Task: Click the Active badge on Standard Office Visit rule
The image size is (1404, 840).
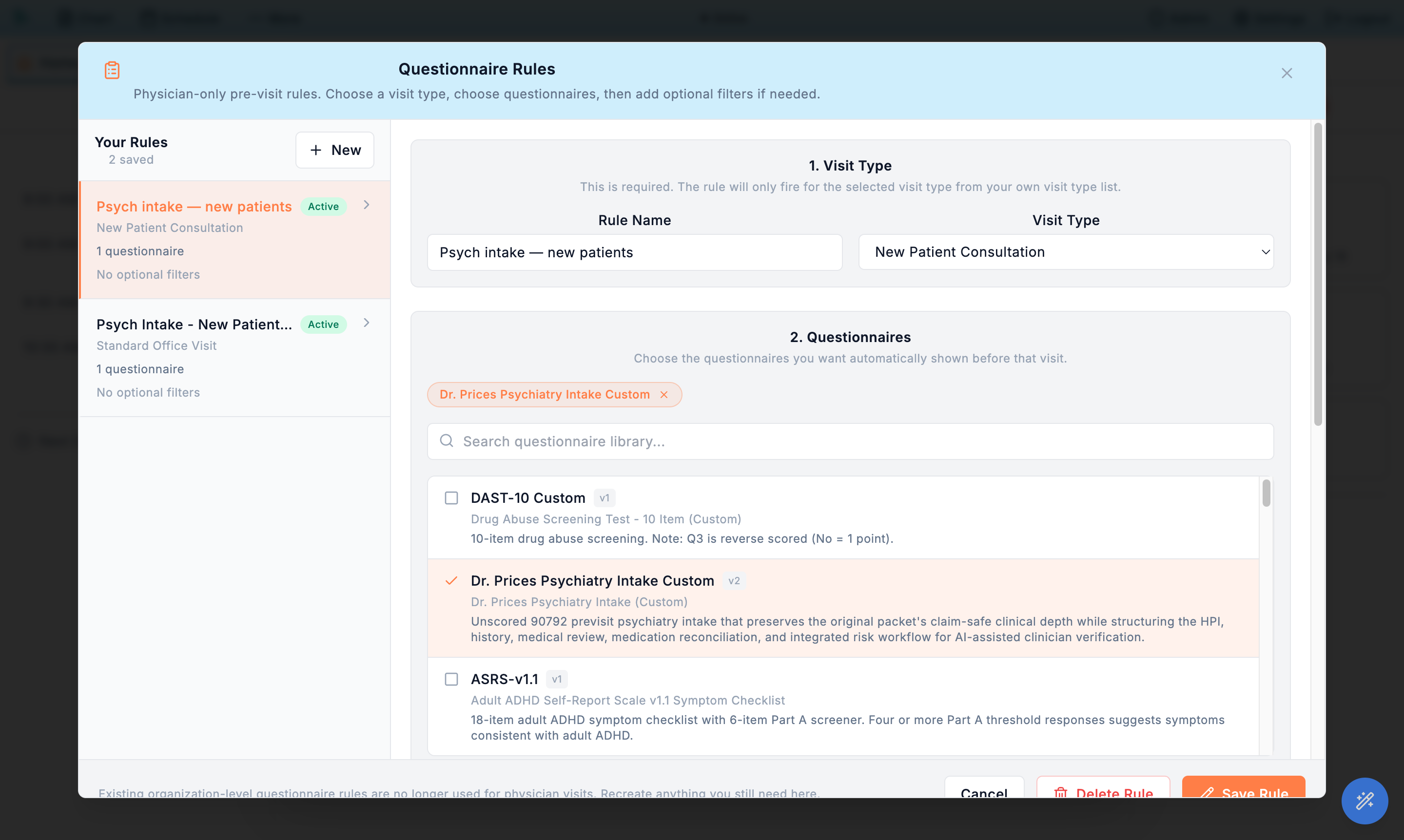Action: click(x=323, y=325)
